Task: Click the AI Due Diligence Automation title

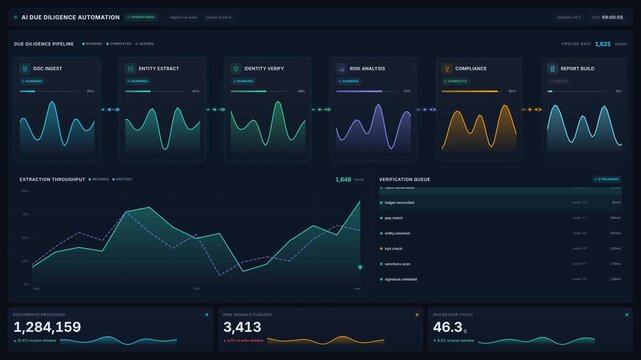Action: point(70,18)
